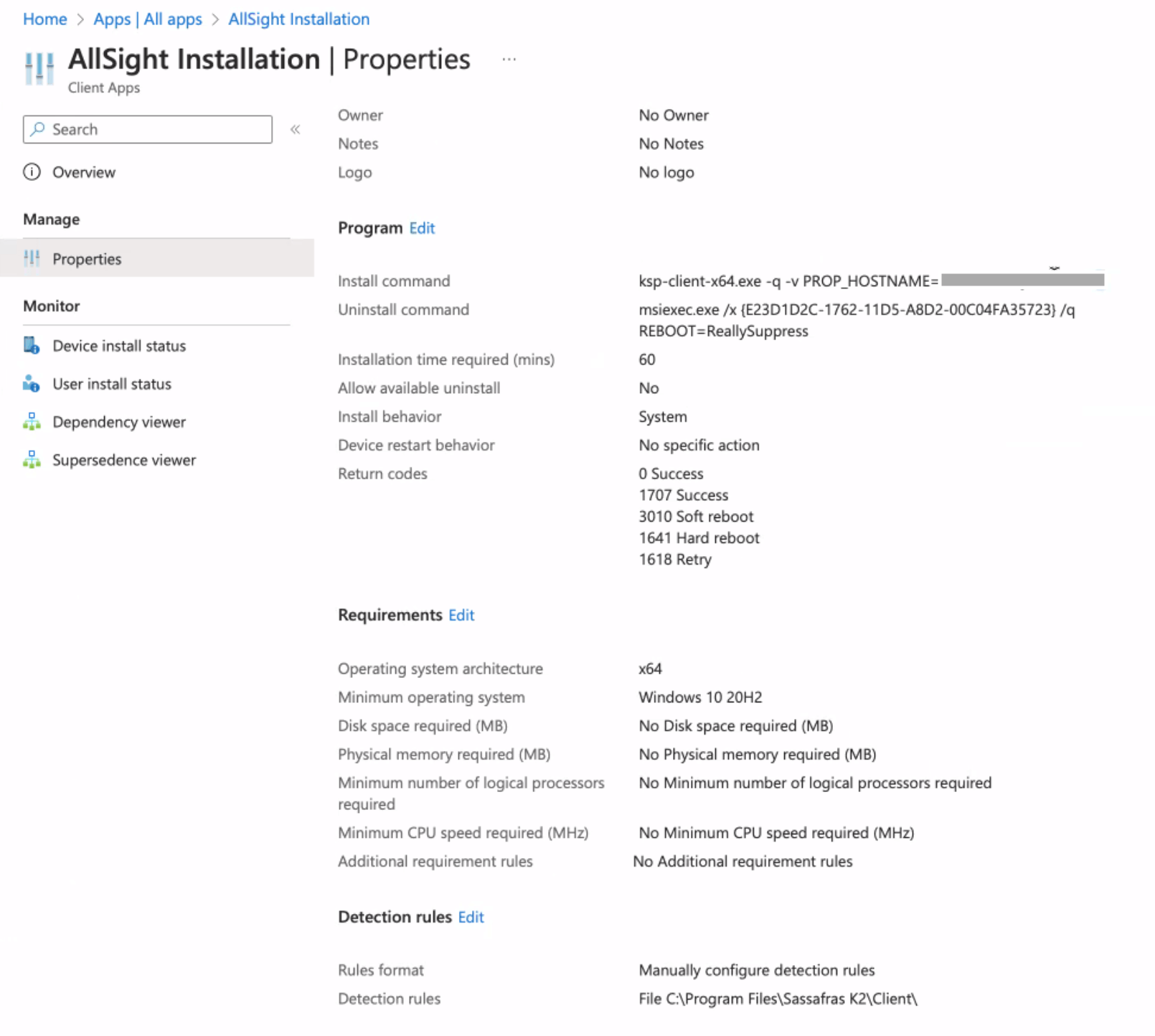Click the Device install status icon
Image resolution: width=1155 pixels, height=1036 pixels.
coord(32,346)
